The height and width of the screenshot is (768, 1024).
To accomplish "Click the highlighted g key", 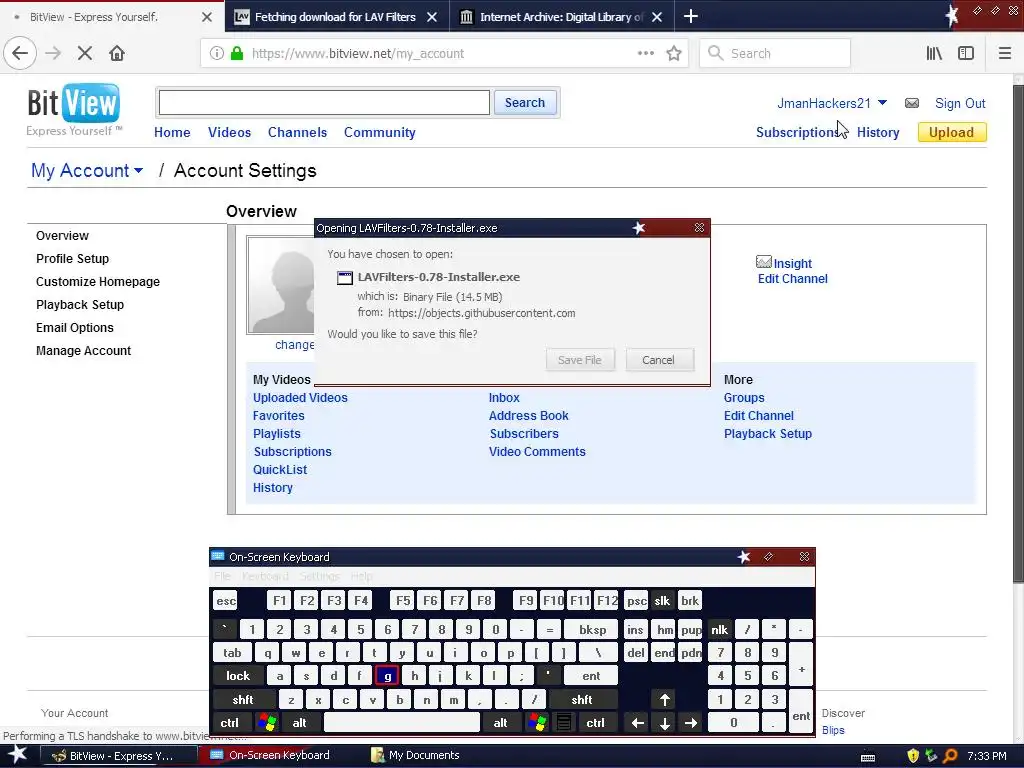I will coord(387,676).
